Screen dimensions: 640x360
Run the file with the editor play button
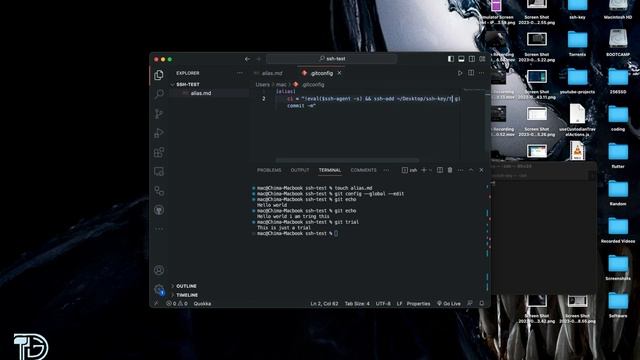[x=460, y=73]
